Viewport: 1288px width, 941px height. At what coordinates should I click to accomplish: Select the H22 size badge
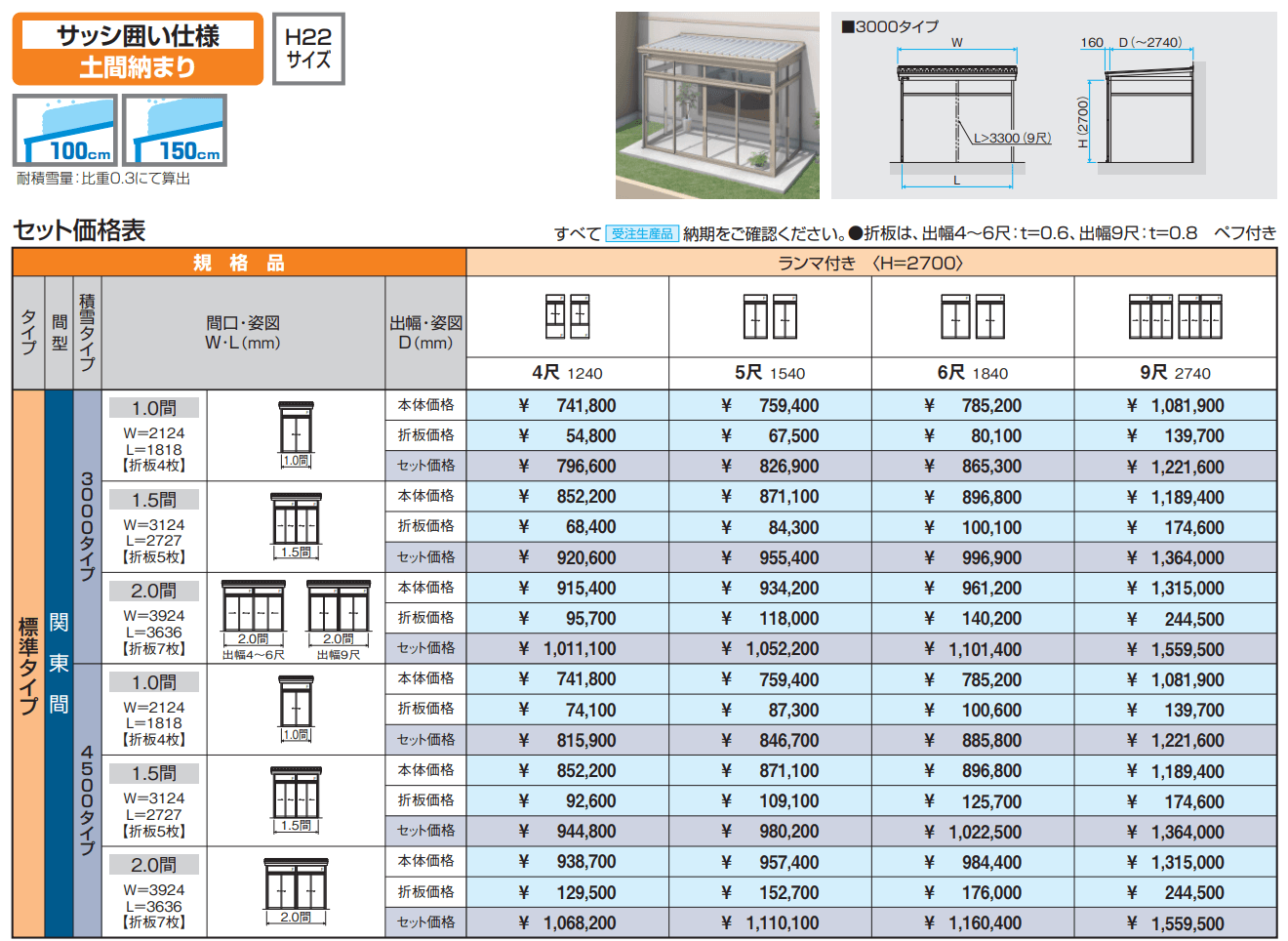tap(308, 48)
